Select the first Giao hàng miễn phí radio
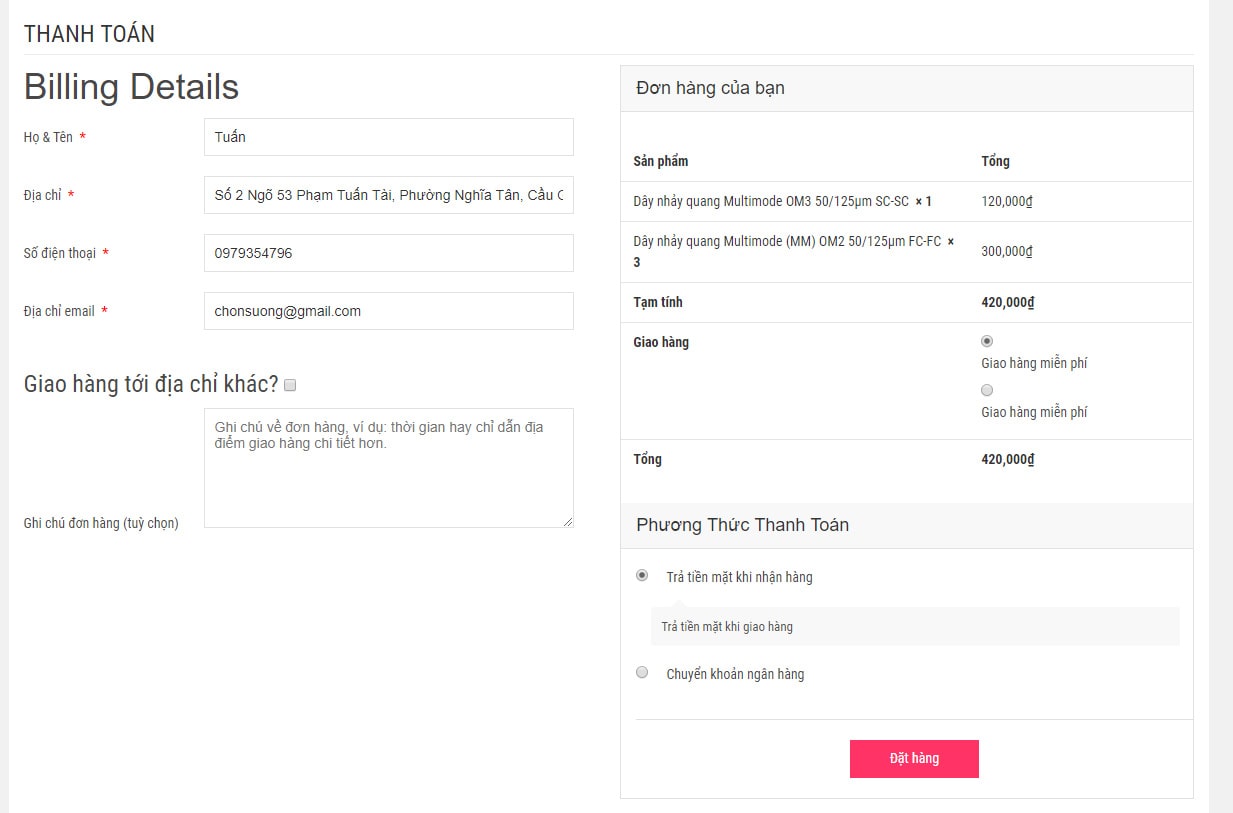 pyautogui.click(x=987, y=341)
